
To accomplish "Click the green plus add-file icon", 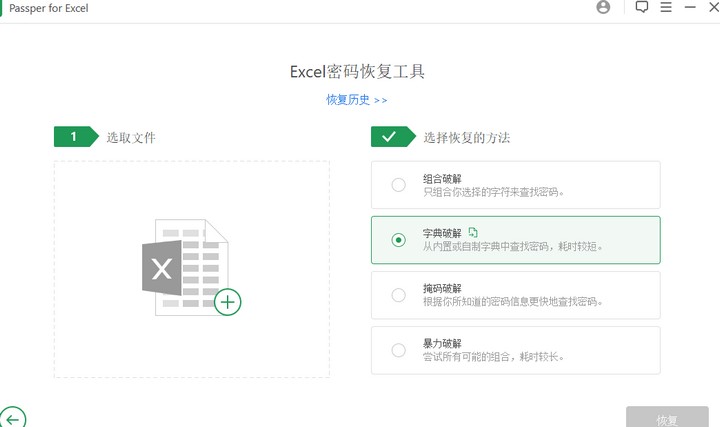I will [x=228, y=301].
